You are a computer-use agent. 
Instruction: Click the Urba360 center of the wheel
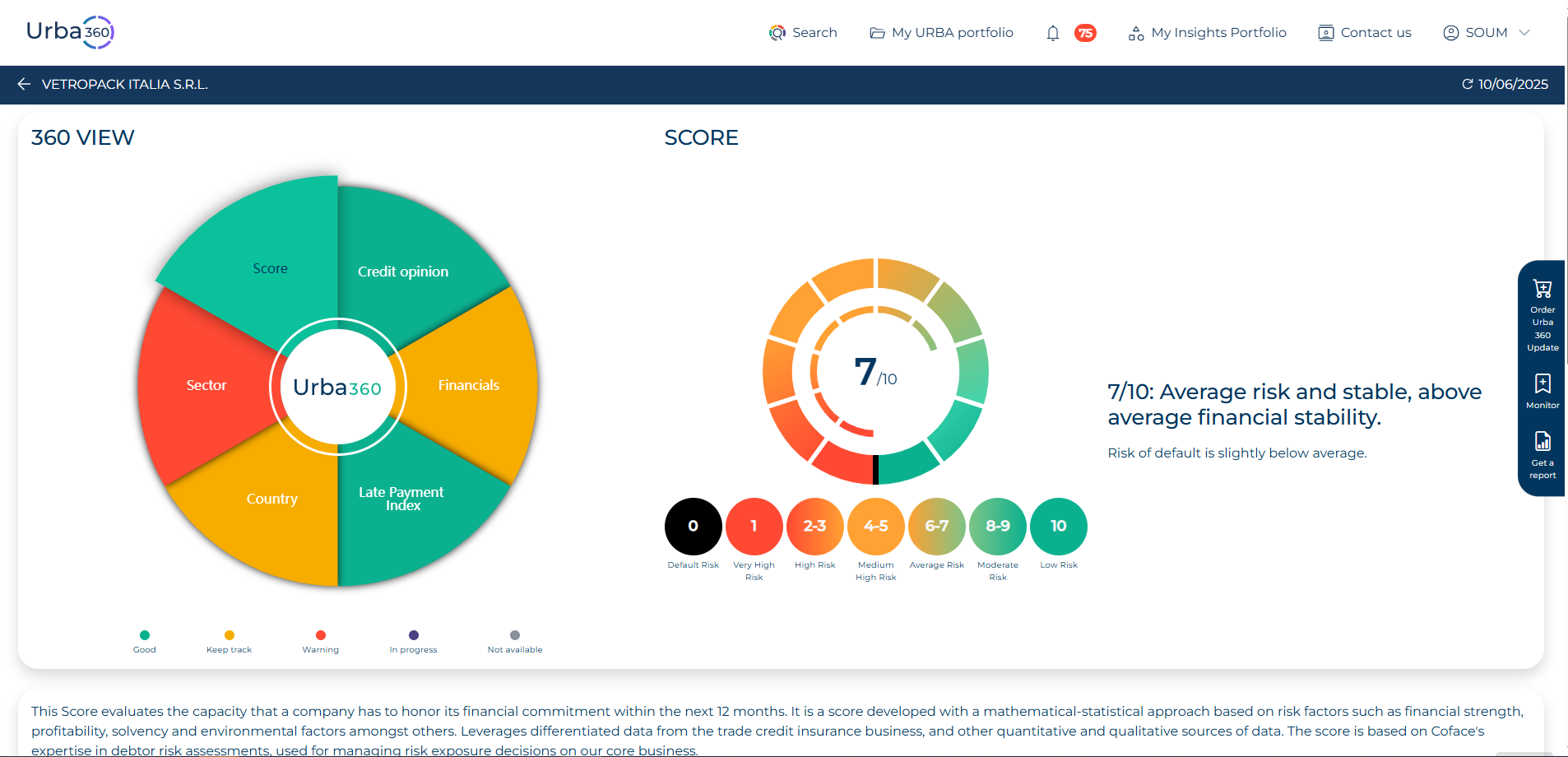[337, 387]
